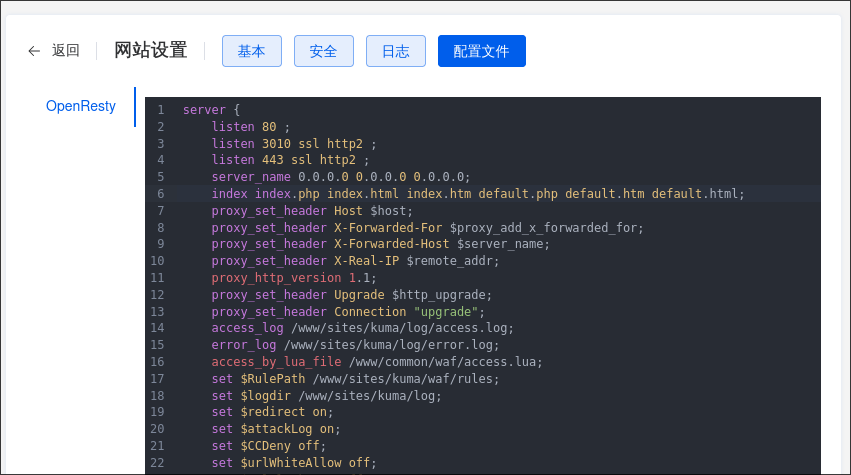This screenshot has height=475, width=851.
Task: Click the X-Real-IP header line
Action: (355, 261)
